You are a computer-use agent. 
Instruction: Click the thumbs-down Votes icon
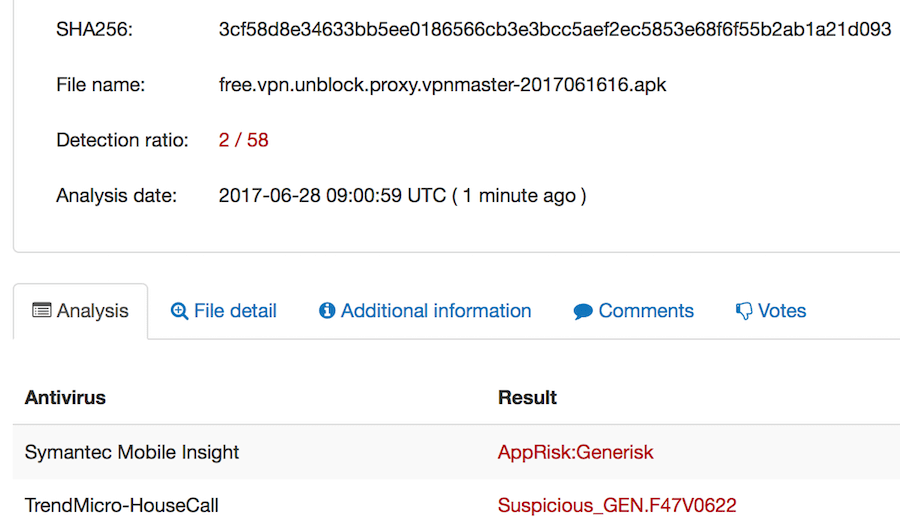744,311
